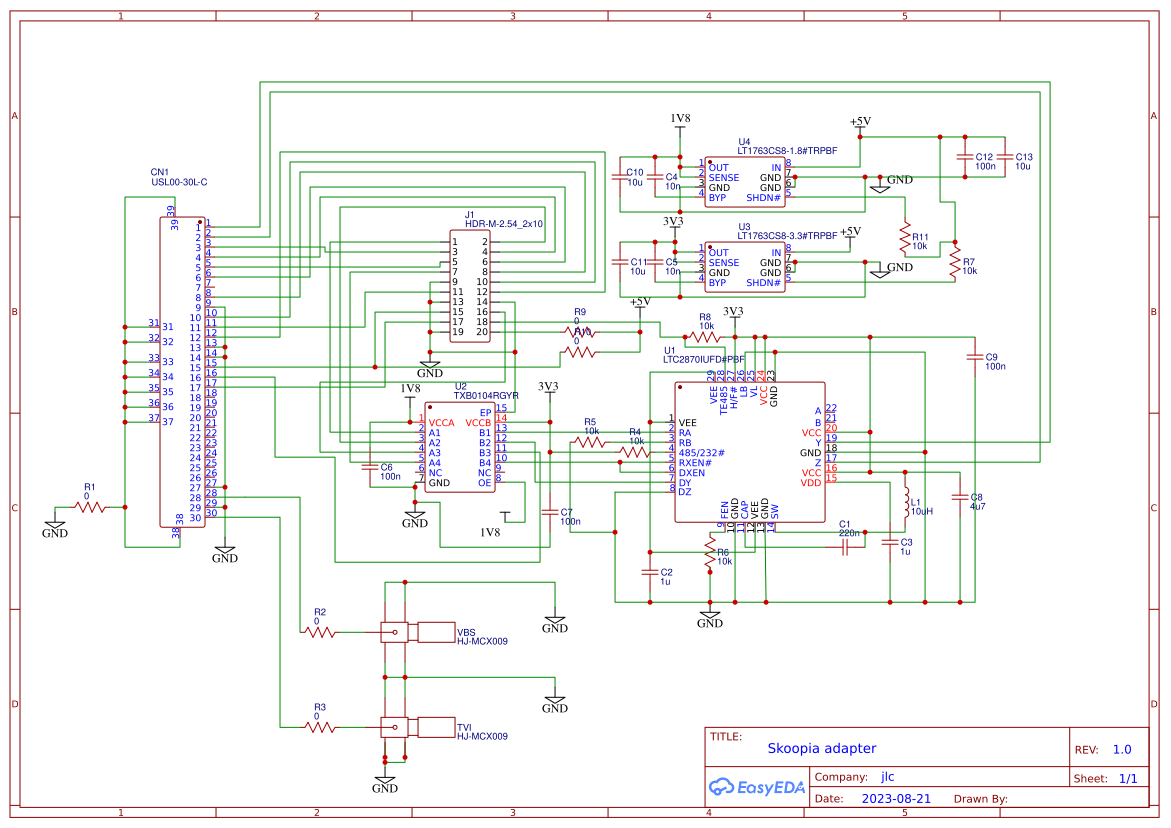This screenshot has height=828, width=1171.
Task: Open the Skoopia adapter title text
Action: 822,748
